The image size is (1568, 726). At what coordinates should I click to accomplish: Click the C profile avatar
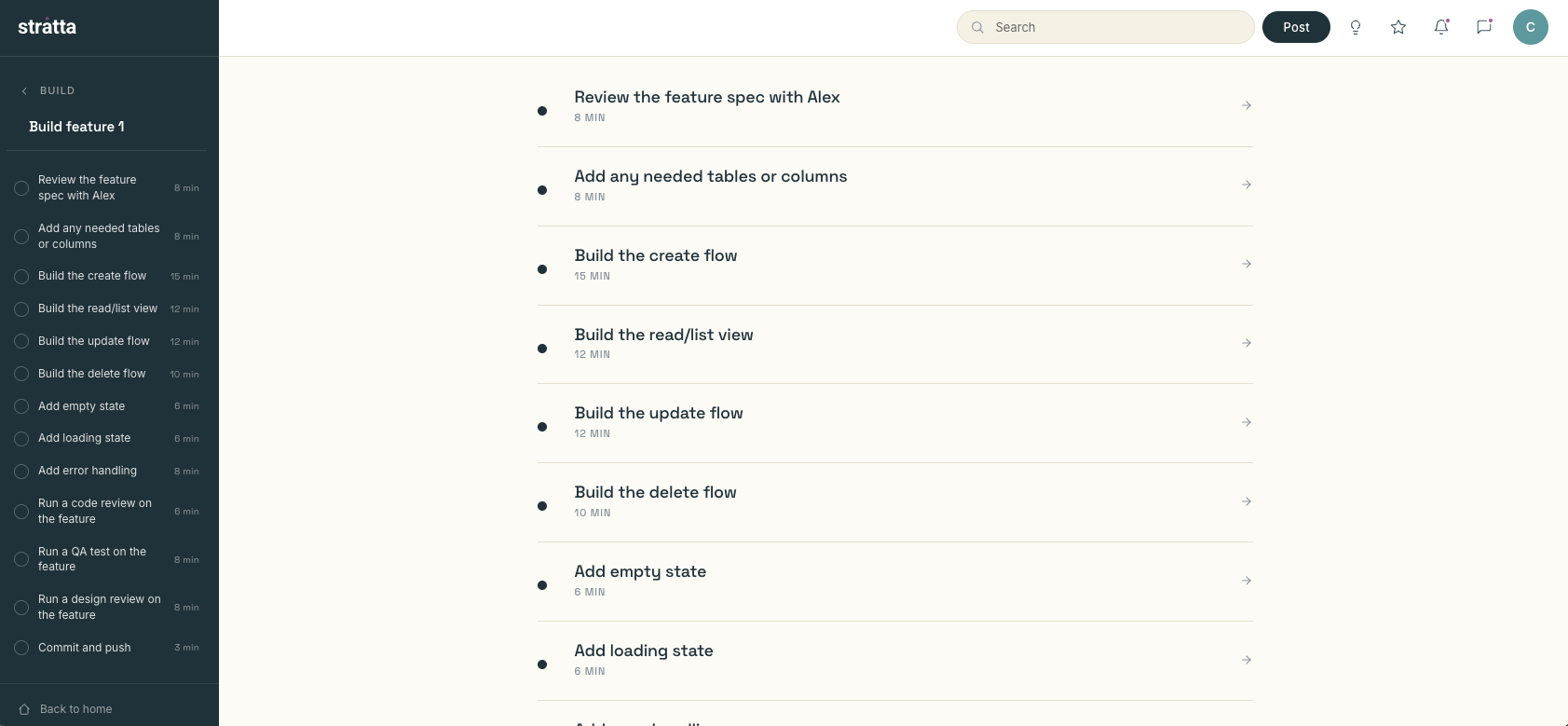pos(1531,27)
